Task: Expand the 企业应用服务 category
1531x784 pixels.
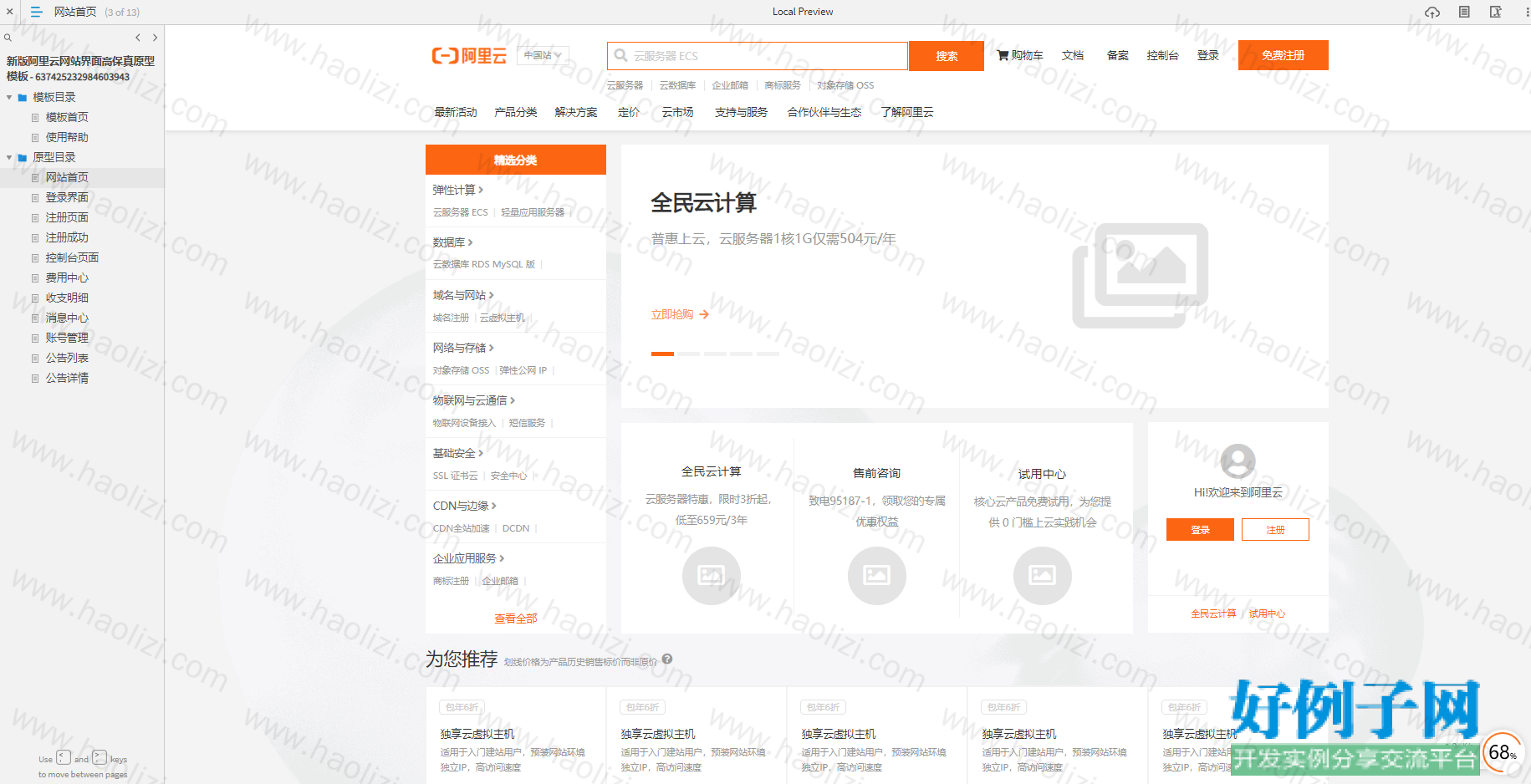Action: click(x=469, y=558)
